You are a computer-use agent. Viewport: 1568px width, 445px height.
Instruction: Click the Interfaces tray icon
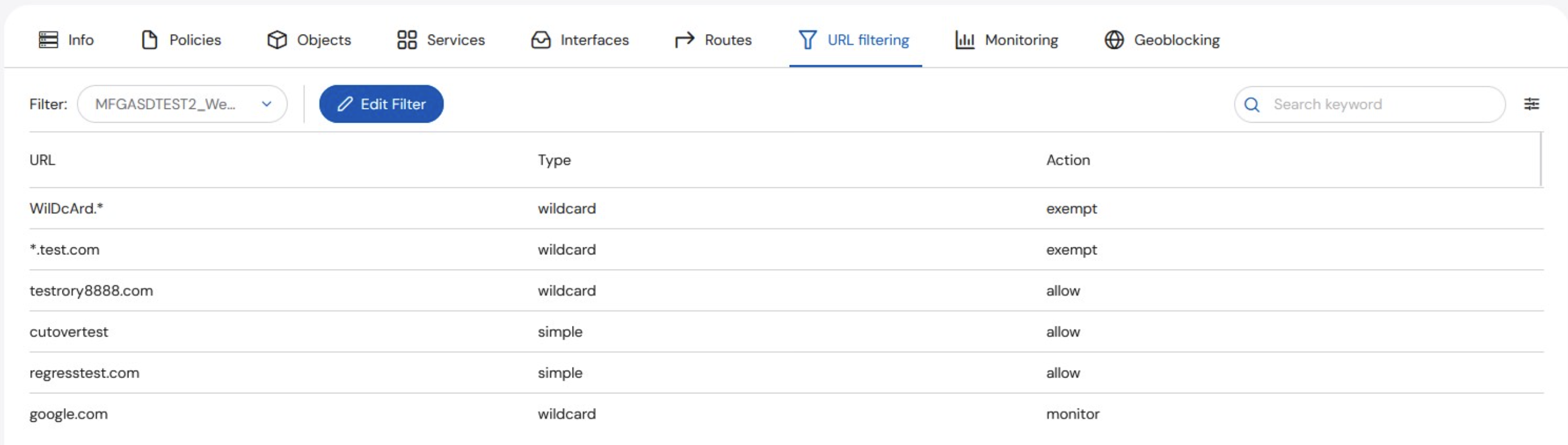(540, 40)
